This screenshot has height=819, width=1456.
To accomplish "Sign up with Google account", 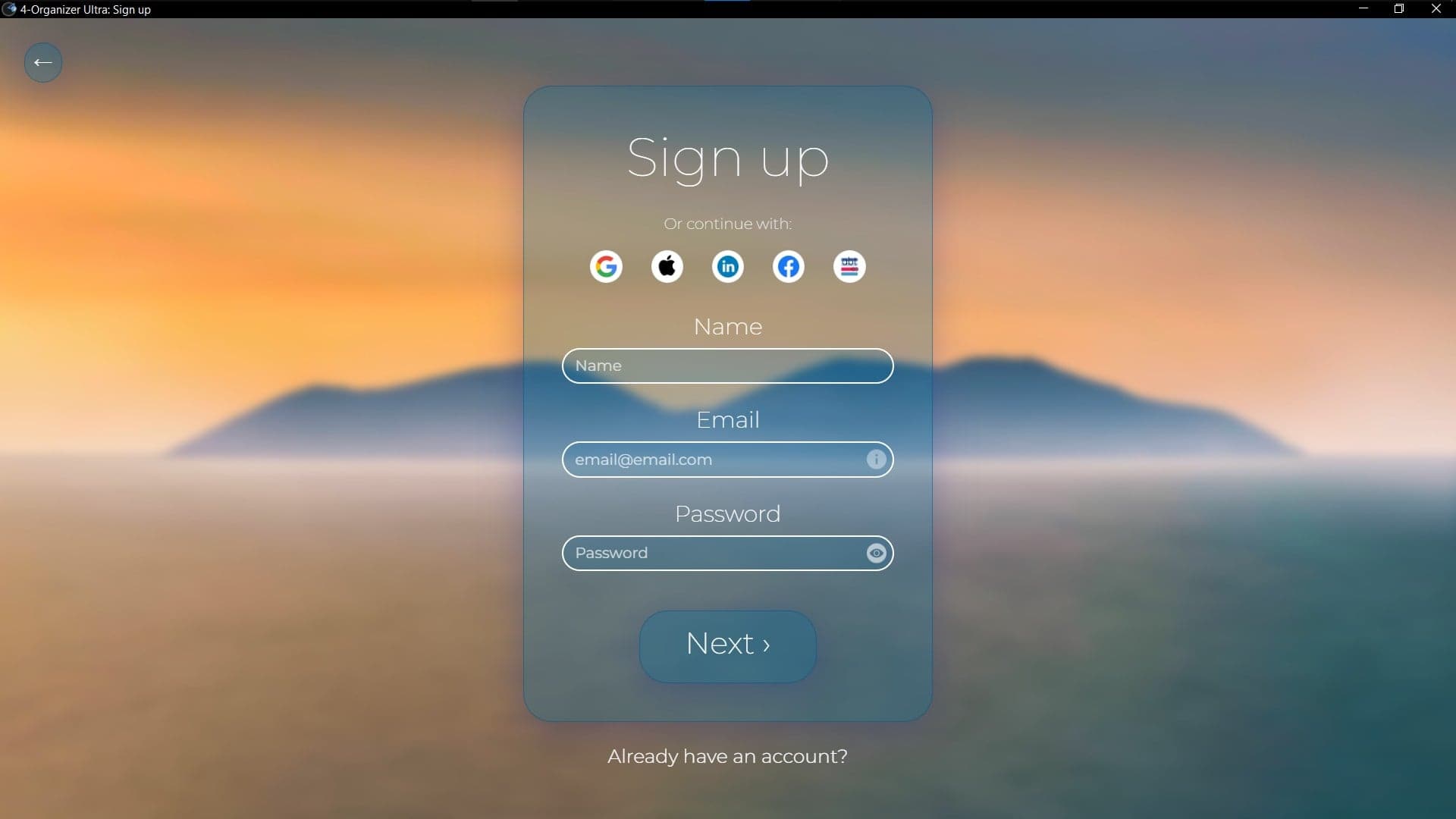I will pyautogui.click(x=606, y=266).
